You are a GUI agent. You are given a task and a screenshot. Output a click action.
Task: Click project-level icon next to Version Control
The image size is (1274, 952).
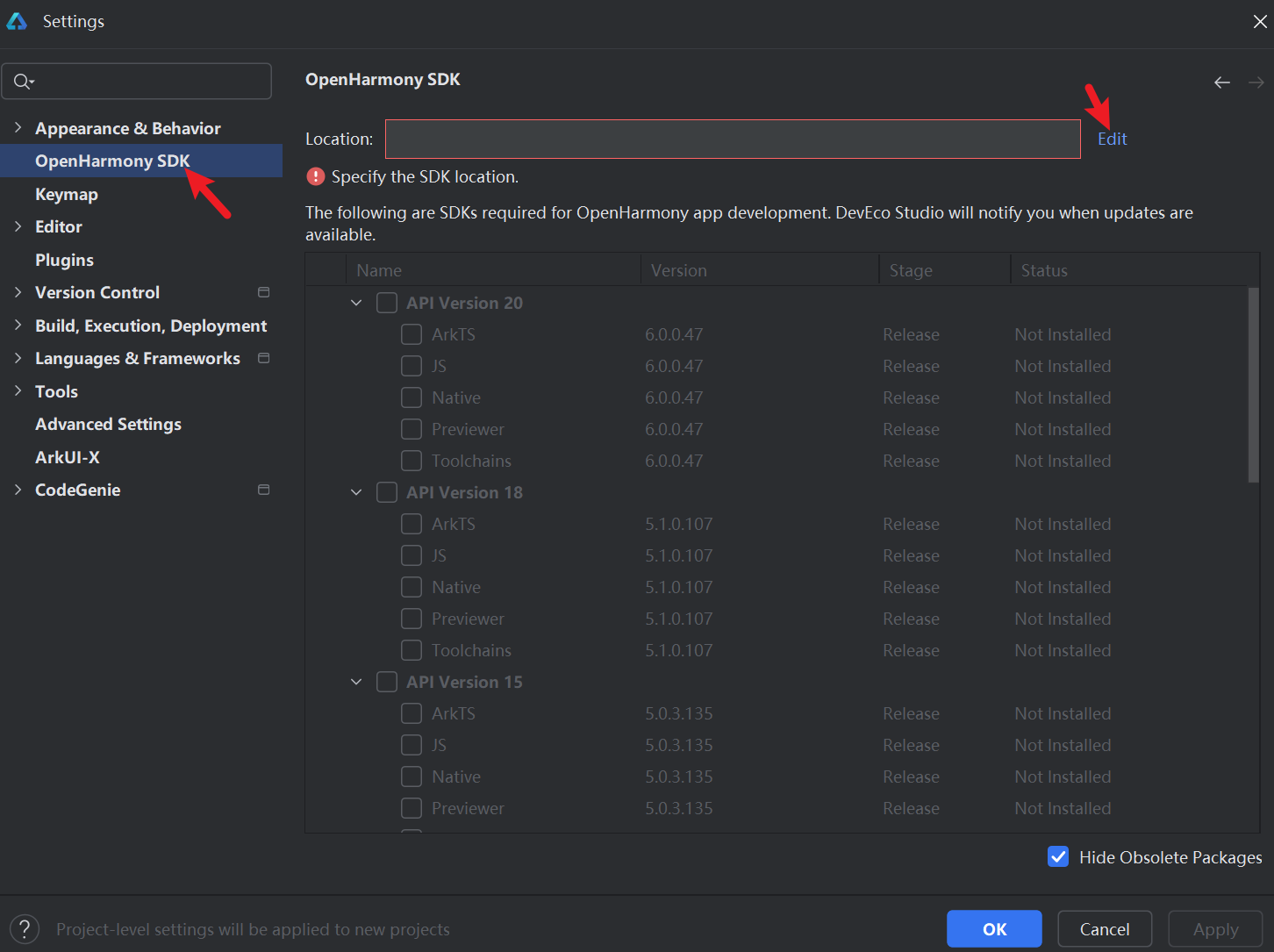263,292
